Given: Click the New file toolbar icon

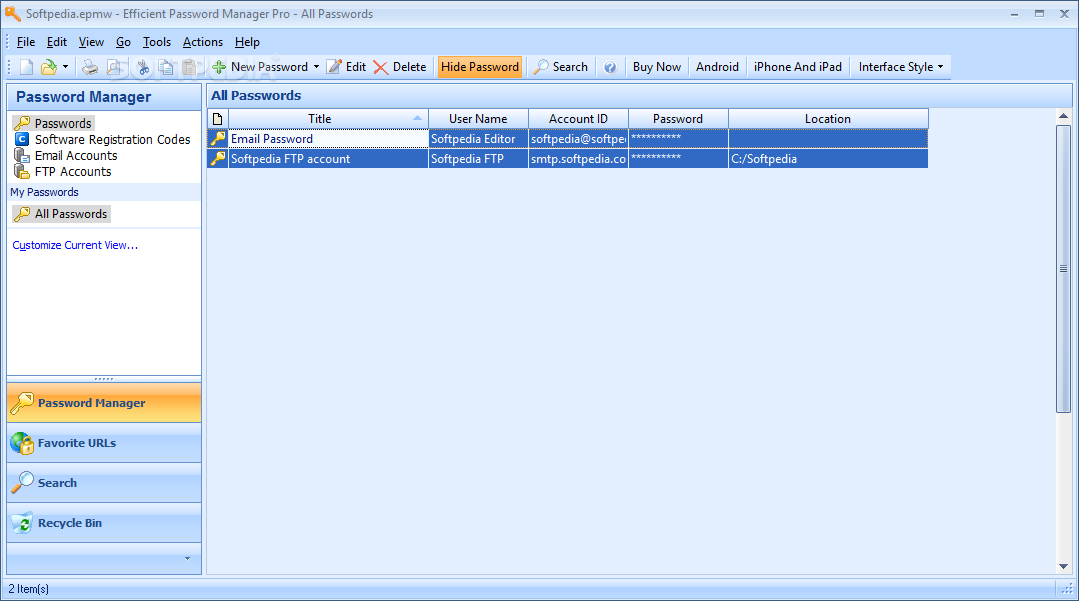Looking at the screenshot, I should click(x=26, y=67).
